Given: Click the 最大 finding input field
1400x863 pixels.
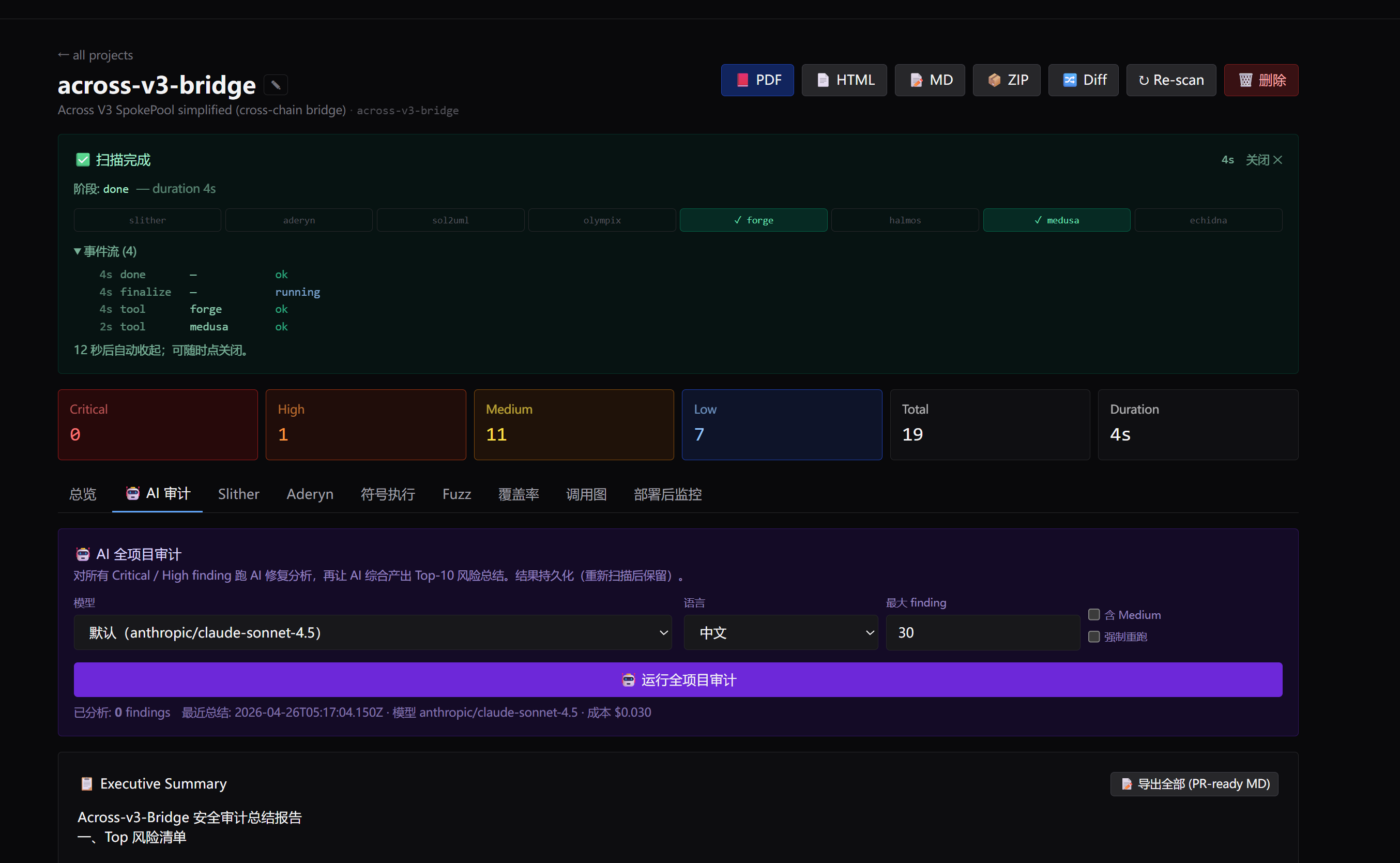Looking at the screenshot, I should pyautogui.click(x=982, y=632).
